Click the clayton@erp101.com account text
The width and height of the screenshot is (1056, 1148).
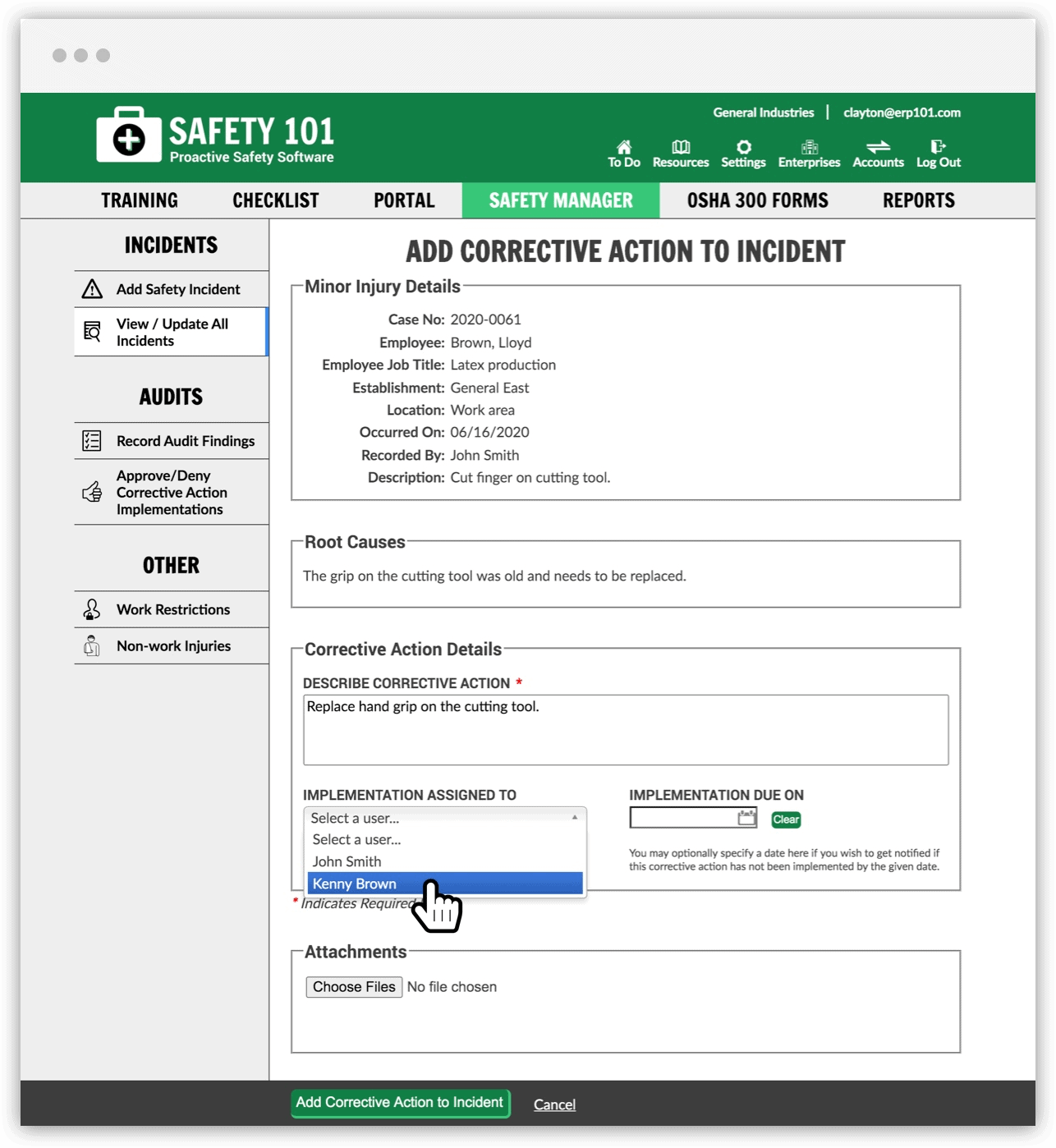click(902, 113)
